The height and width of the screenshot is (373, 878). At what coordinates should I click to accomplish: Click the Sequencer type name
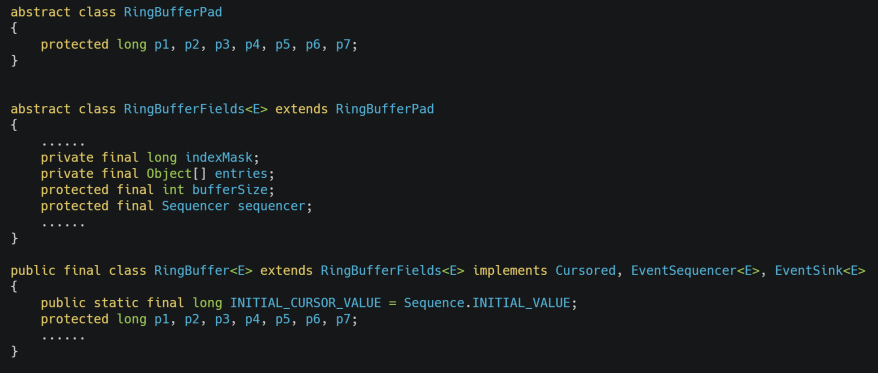[195, 206]
